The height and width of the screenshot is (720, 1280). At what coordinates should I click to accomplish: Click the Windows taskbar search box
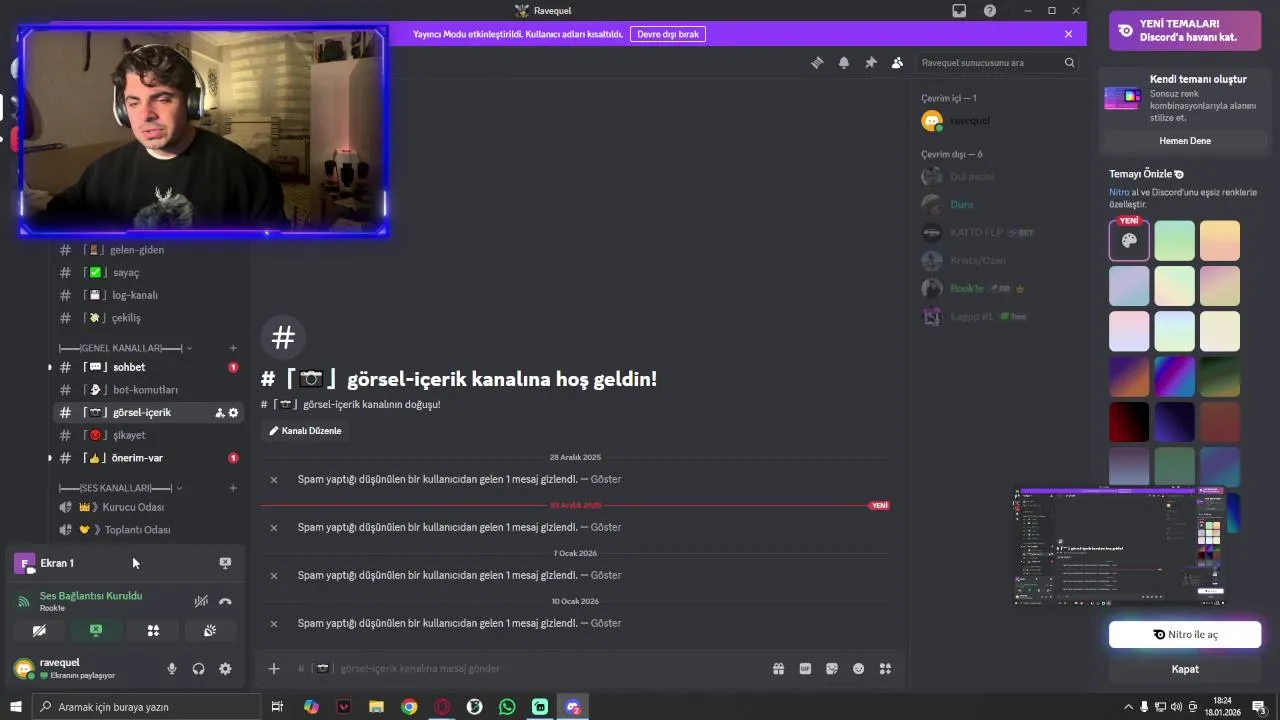146,707
